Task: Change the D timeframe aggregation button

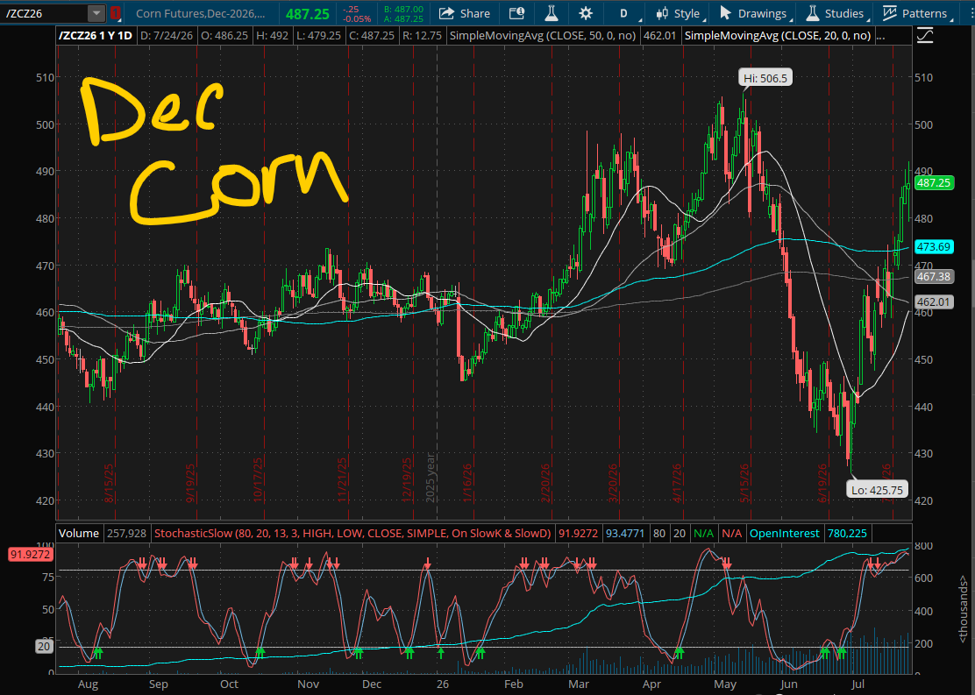Action: point(624,13)
